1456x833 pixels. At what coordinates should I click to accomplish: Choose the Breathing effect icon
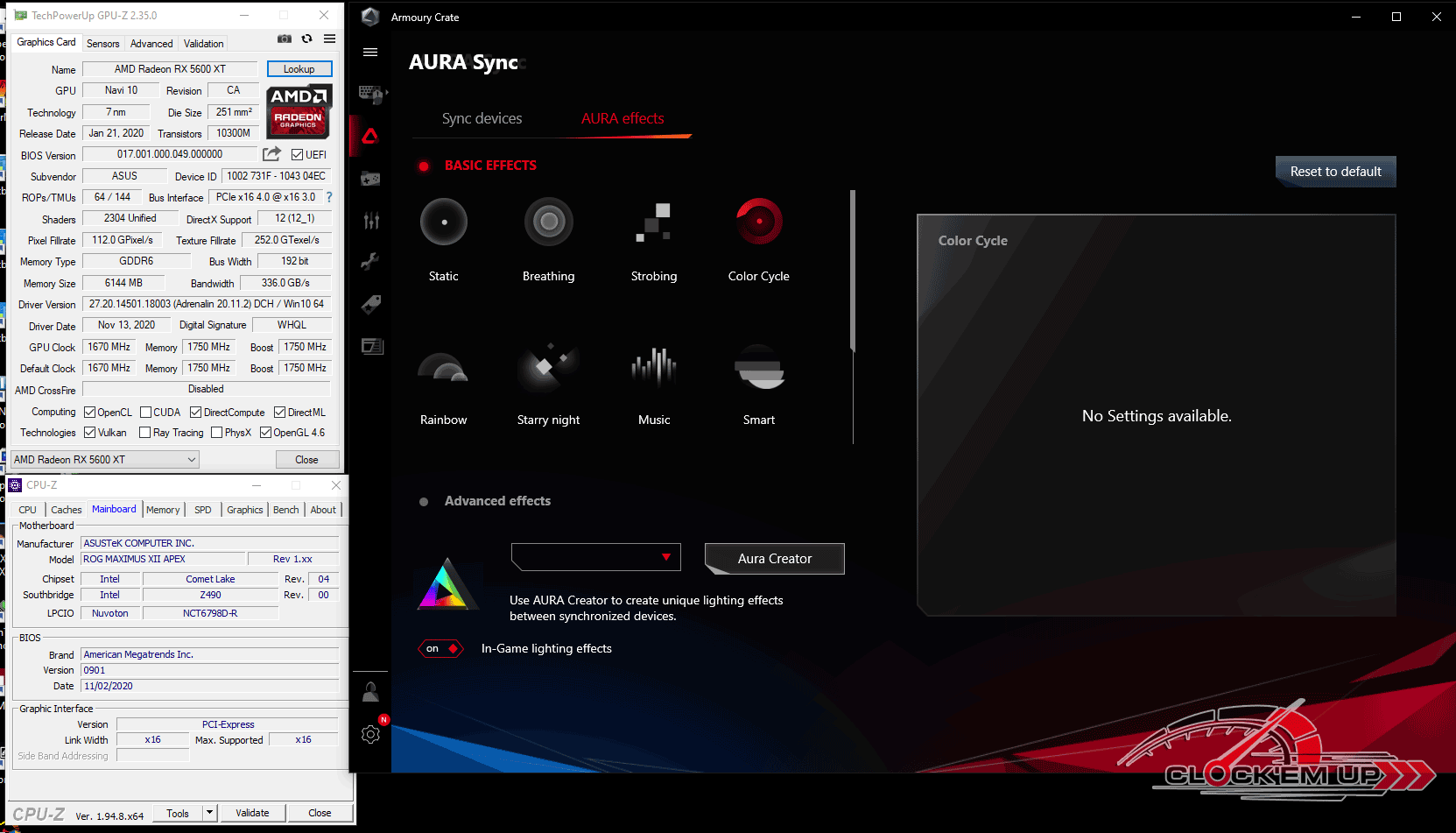(549, 222)
